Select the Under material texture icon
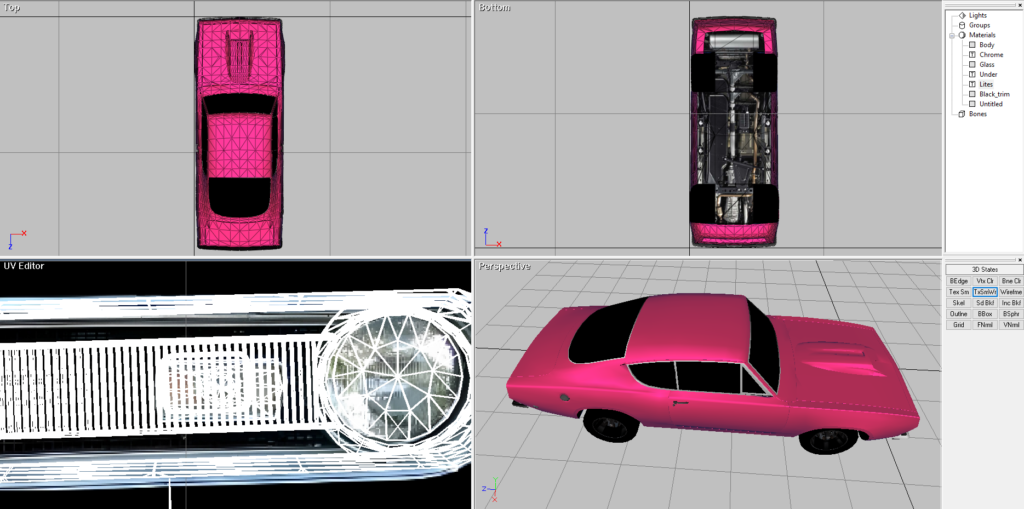This screenshot has height=509, width=1024. pos(971,75)
